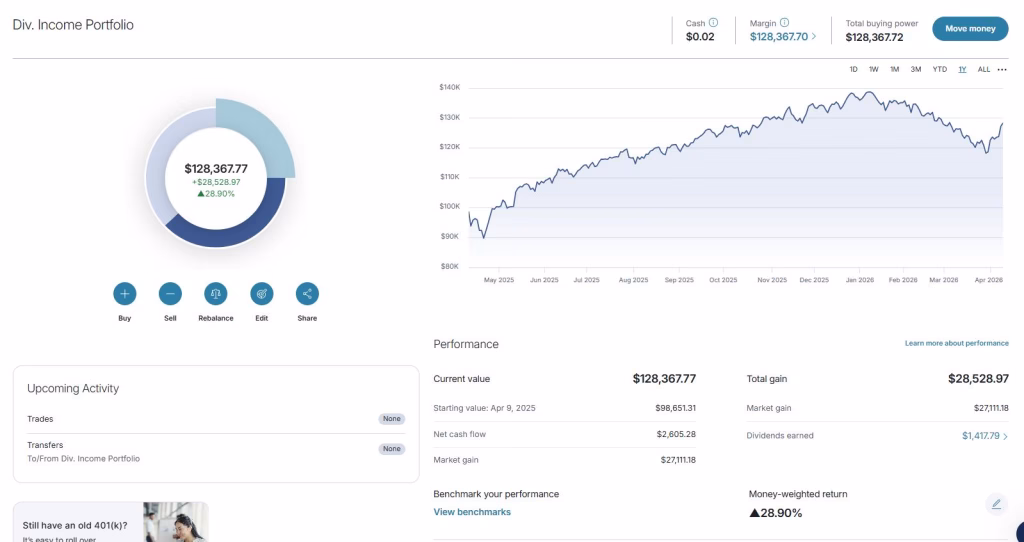Click the View benchmarks link
1024x542 pixels.
pos(472,512)
